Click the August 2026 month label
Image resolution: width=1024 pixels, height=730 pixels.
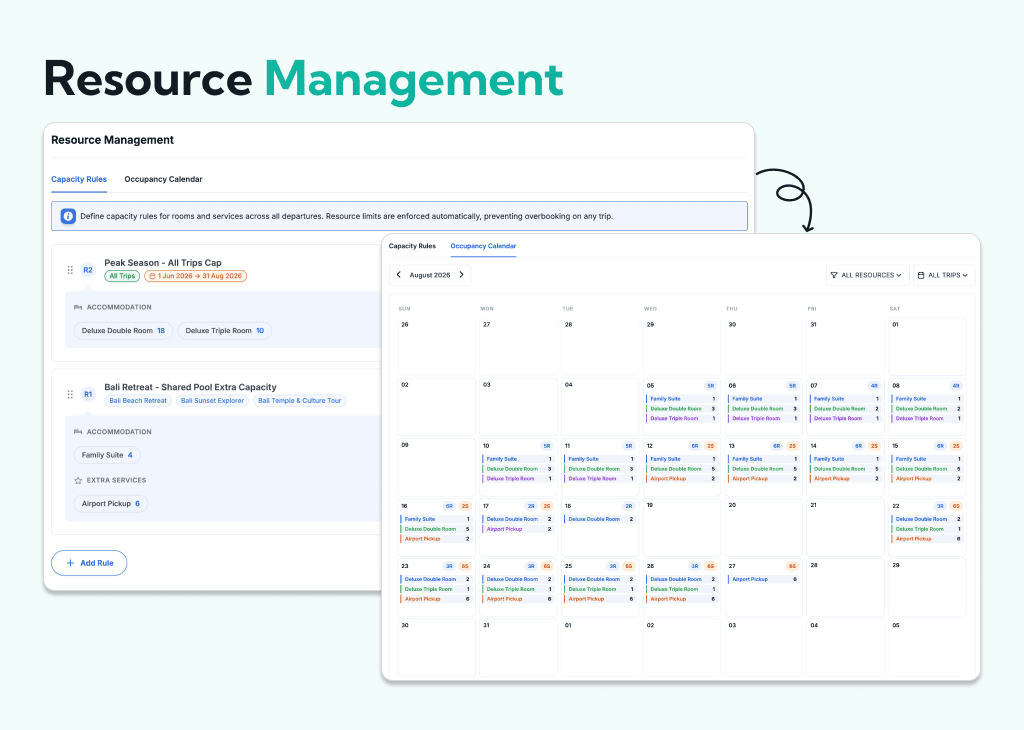(x=430, y=275)
